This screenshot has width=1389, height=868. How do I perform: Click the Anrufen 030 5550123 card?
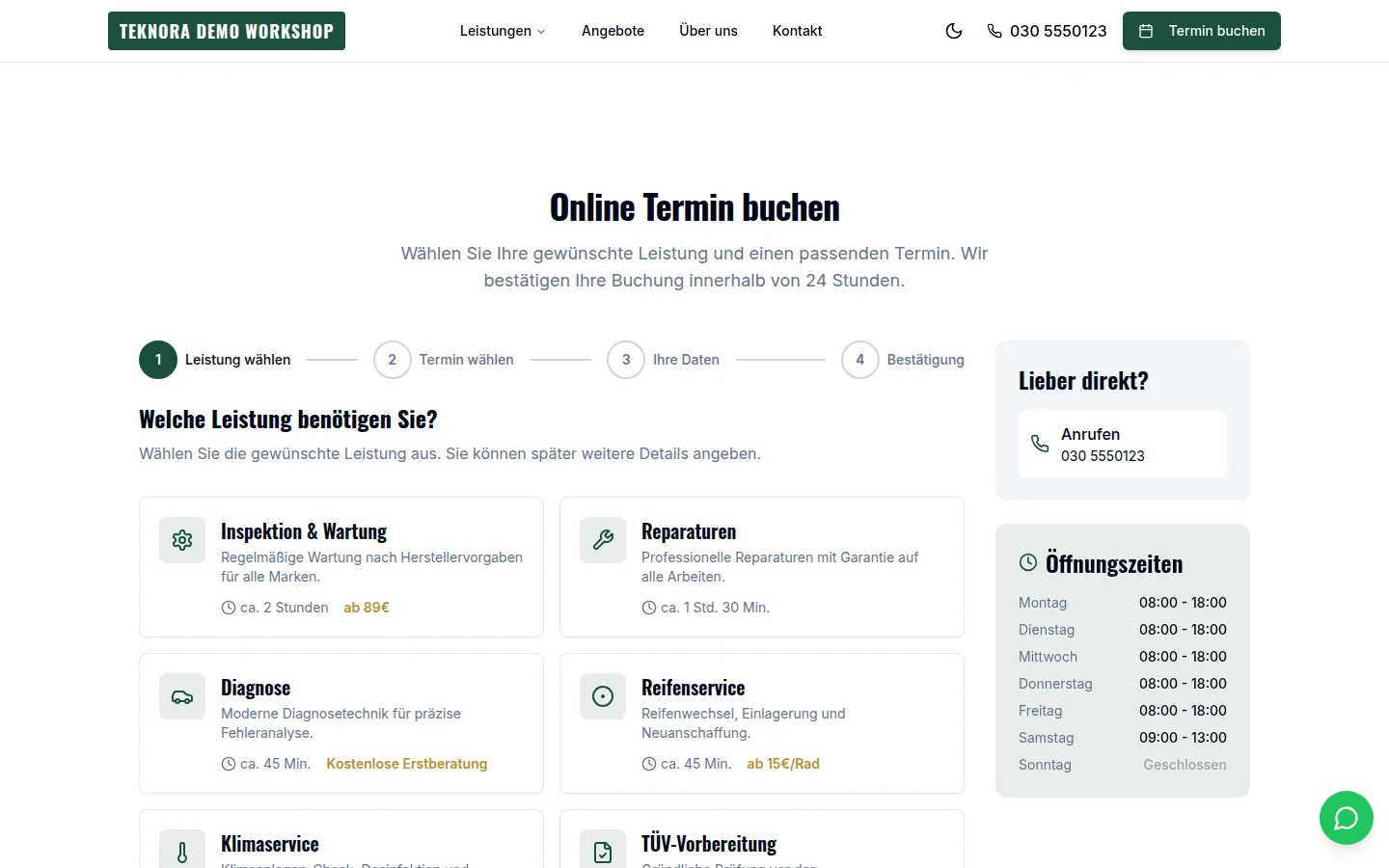[1123, 444]
